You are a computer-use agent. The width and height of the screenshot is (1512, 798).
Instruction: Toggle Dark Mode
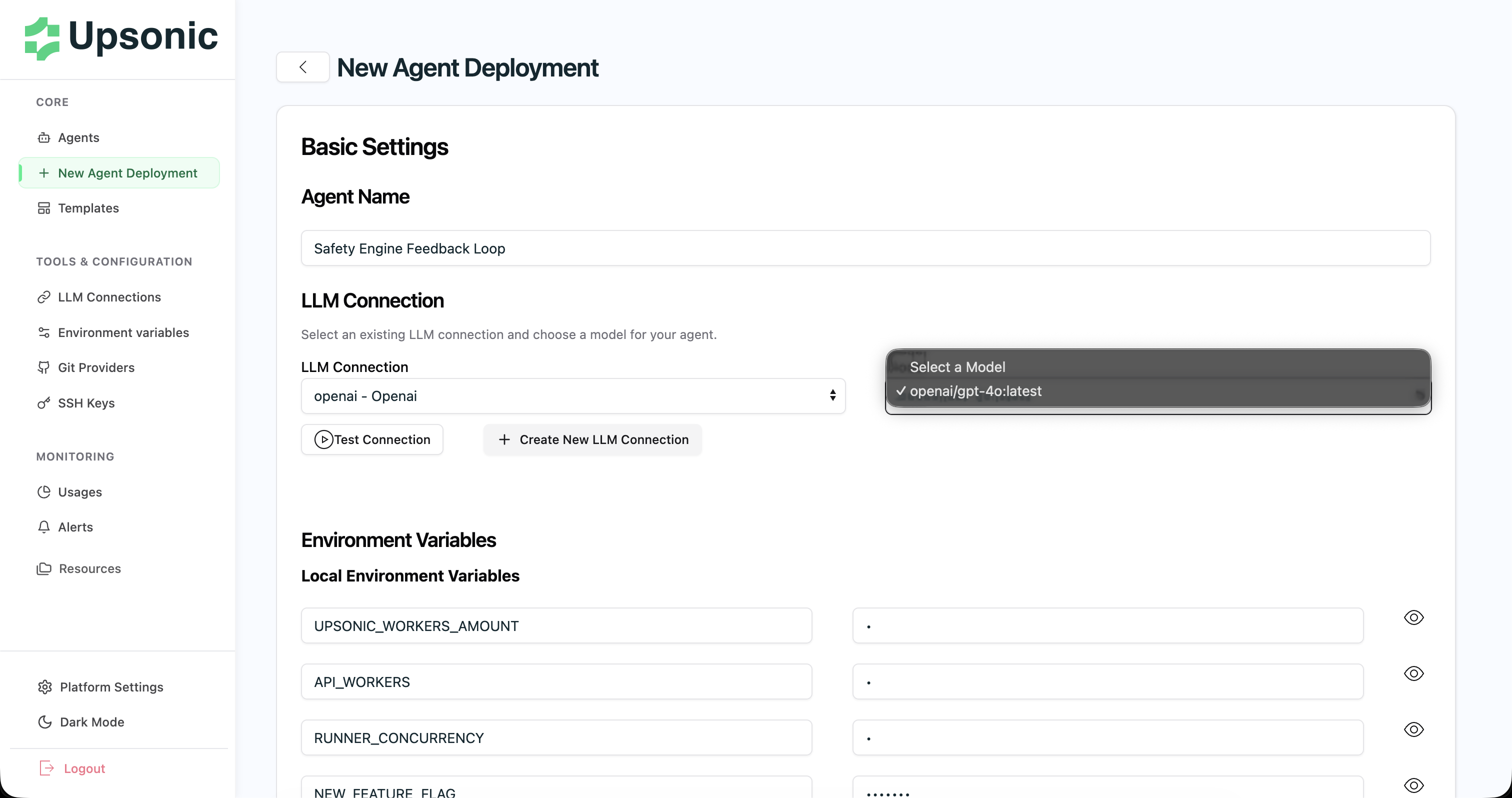coord(91,722)
